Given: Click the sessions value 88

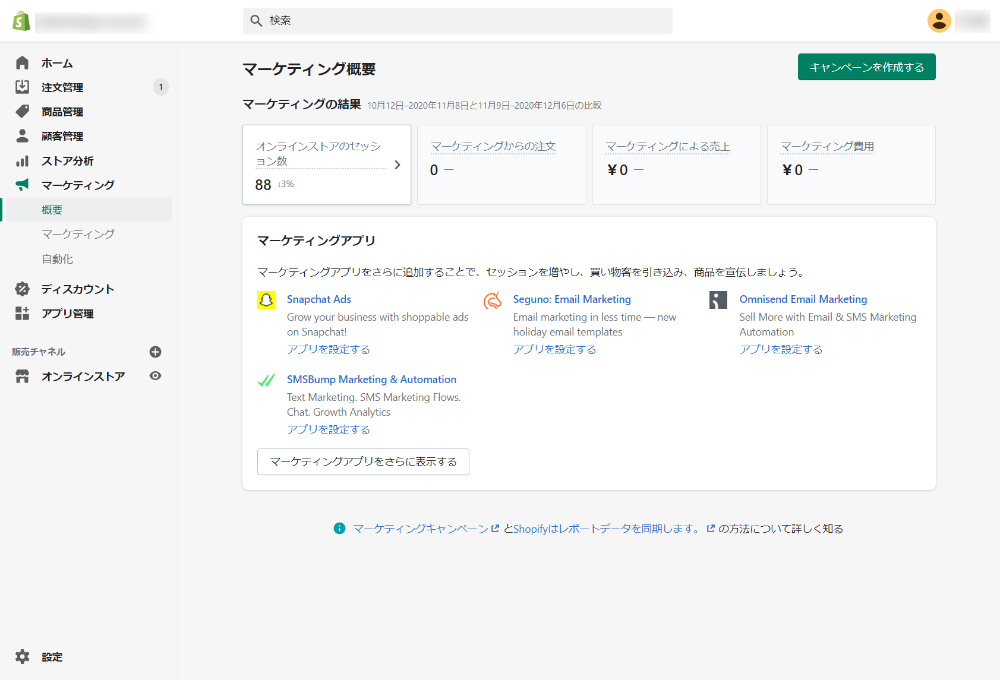Looking at the screenshot, I should [263, 185].
